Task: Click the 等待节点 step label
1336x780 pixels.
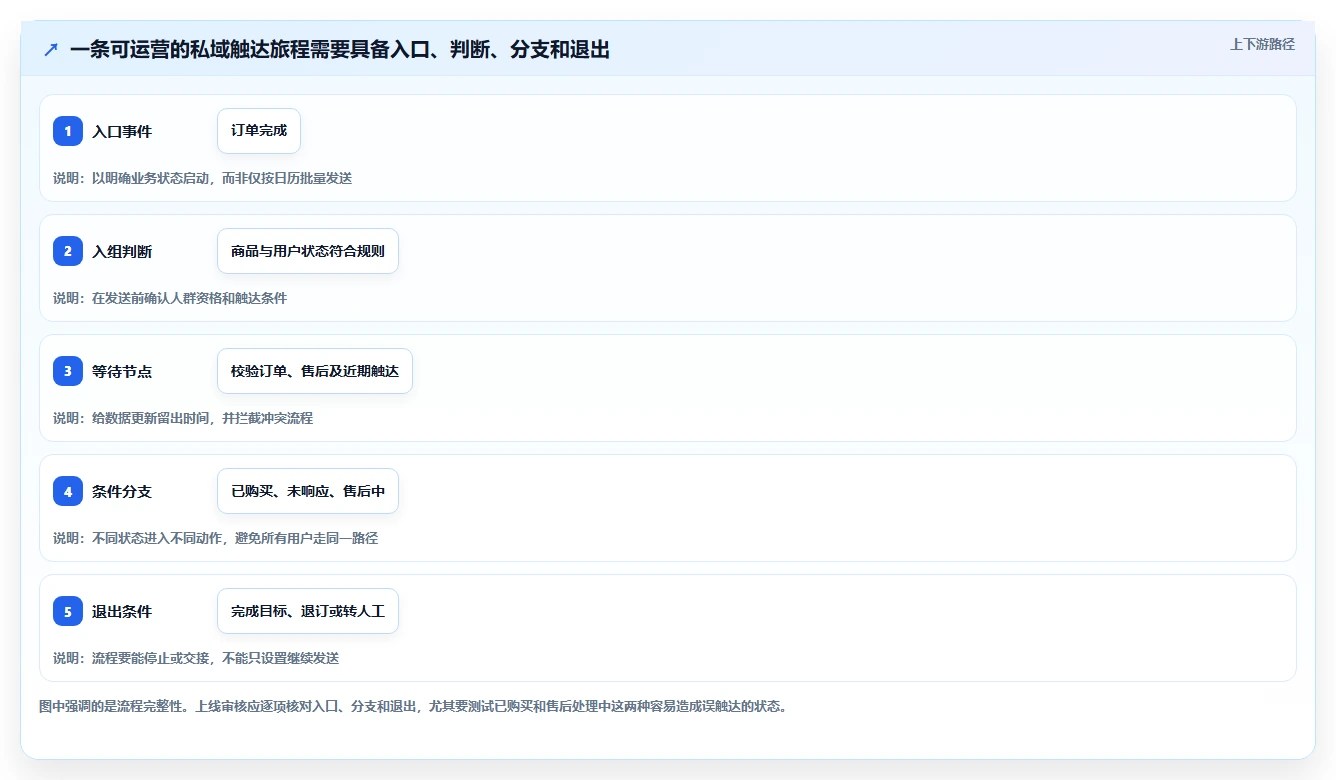Action: pos(122,372)
